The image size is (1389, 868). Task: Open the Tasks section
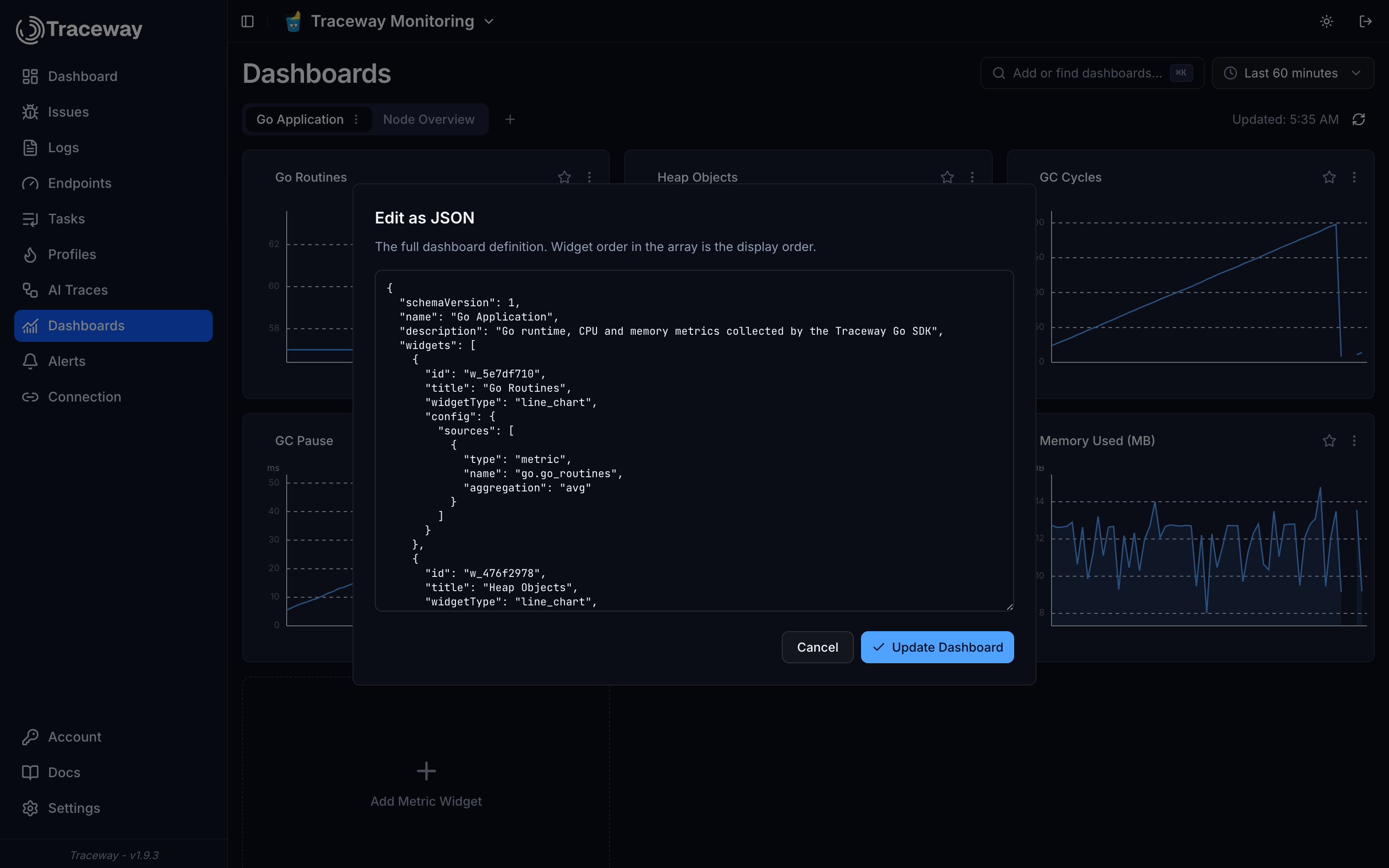(113, 219)
